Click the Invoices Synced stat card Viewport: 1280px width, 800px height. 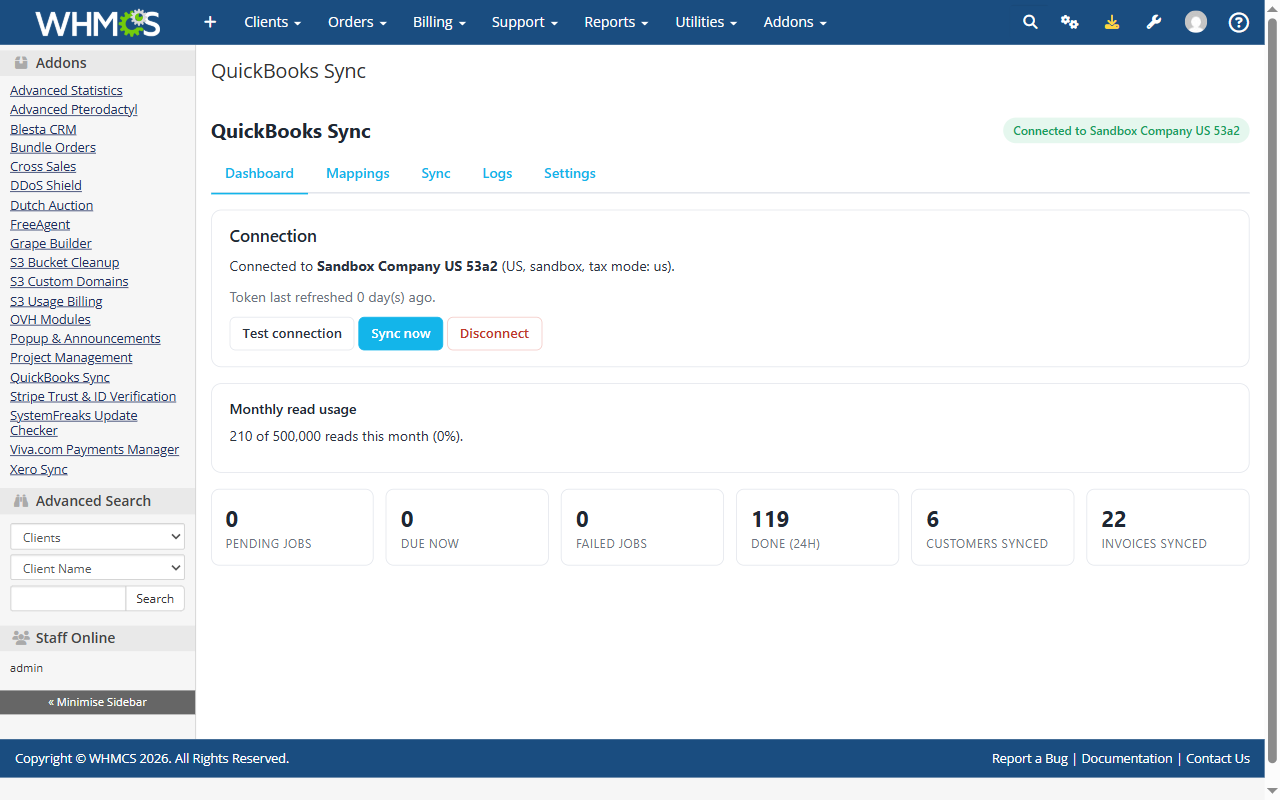pos(1168,527)
